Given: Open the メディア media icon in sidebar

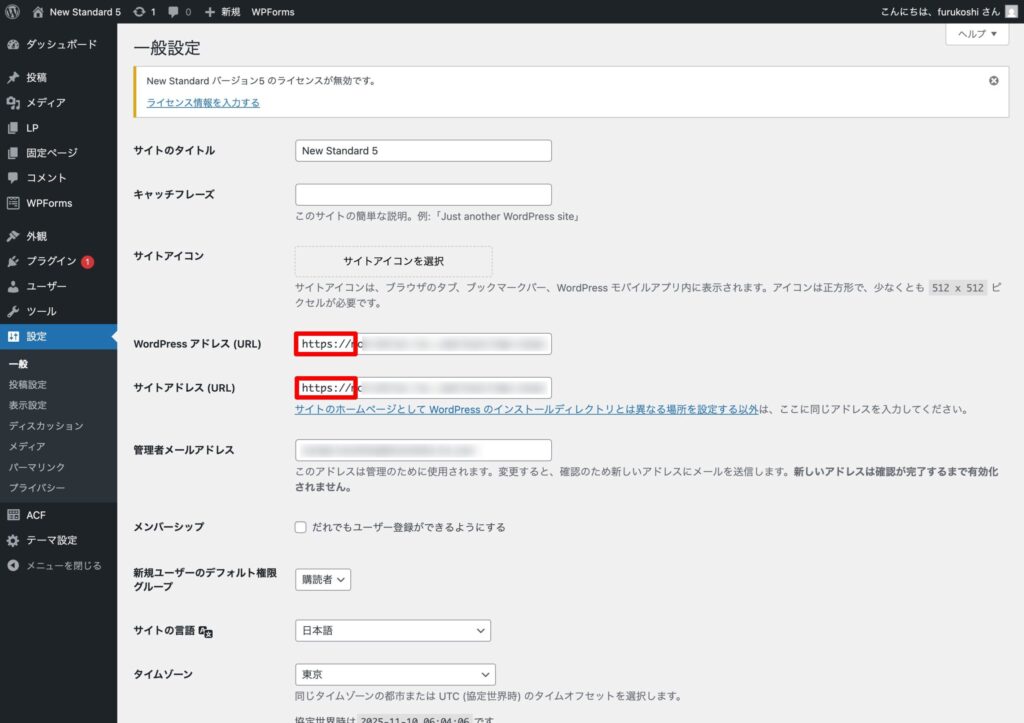Looking at the screenshot, I should point(13,103).
